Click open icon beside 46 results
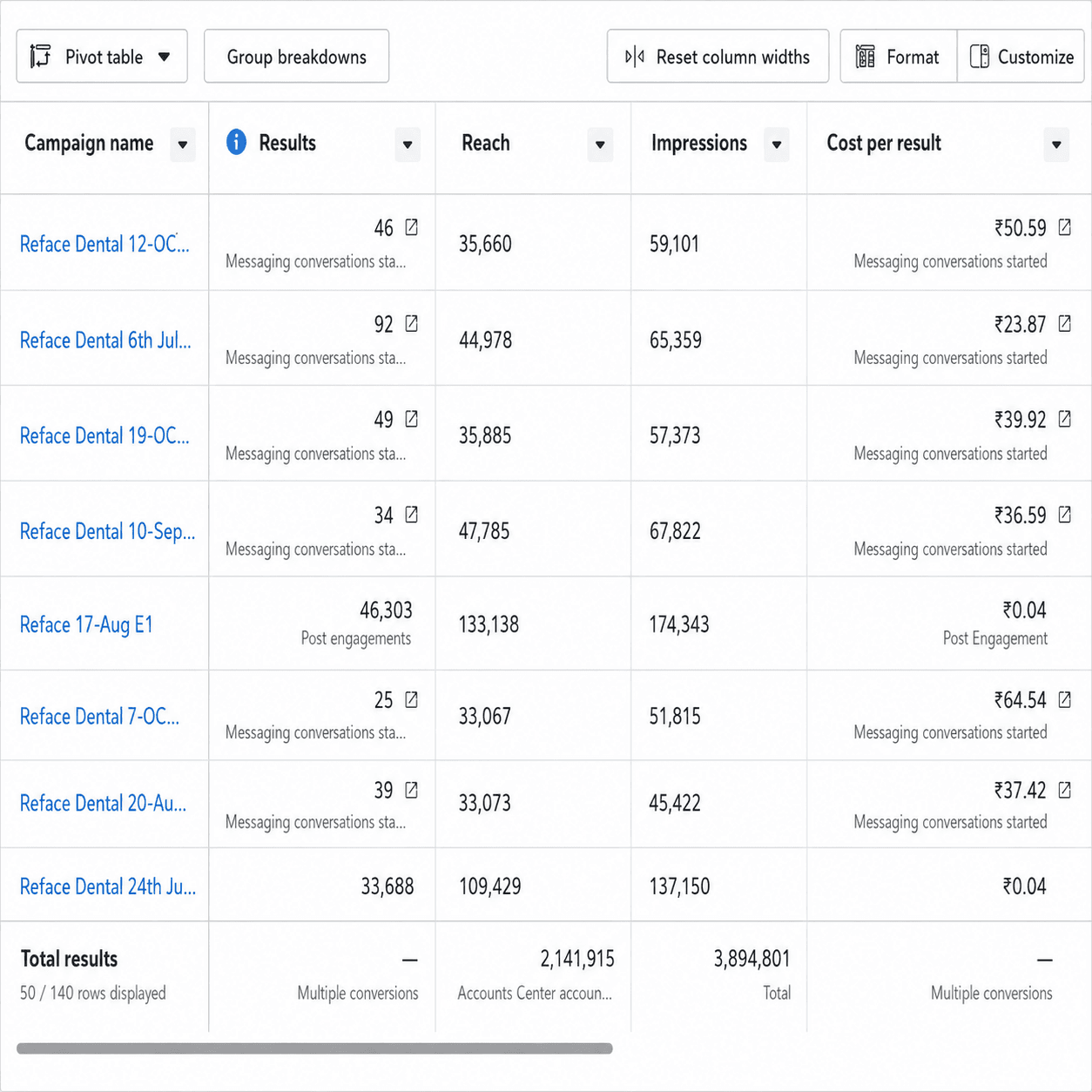Viewport: 1092px width, 1092px height. [412, 227]
